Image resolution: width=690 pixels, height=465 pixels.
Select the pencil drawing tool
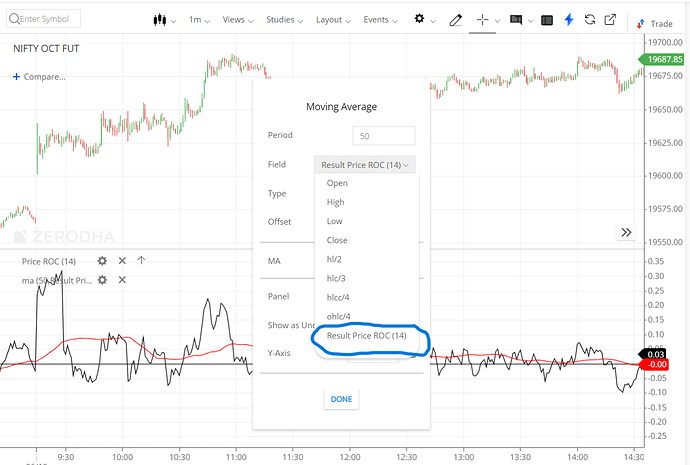point(456,19)
